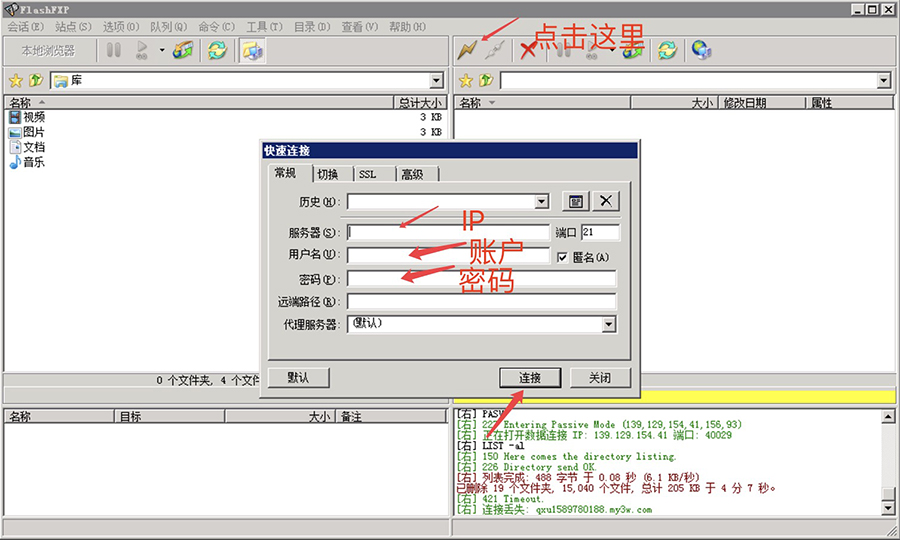Refresh the local pane listing
This screenshot has height=540, width=900.
coord(217,50)
